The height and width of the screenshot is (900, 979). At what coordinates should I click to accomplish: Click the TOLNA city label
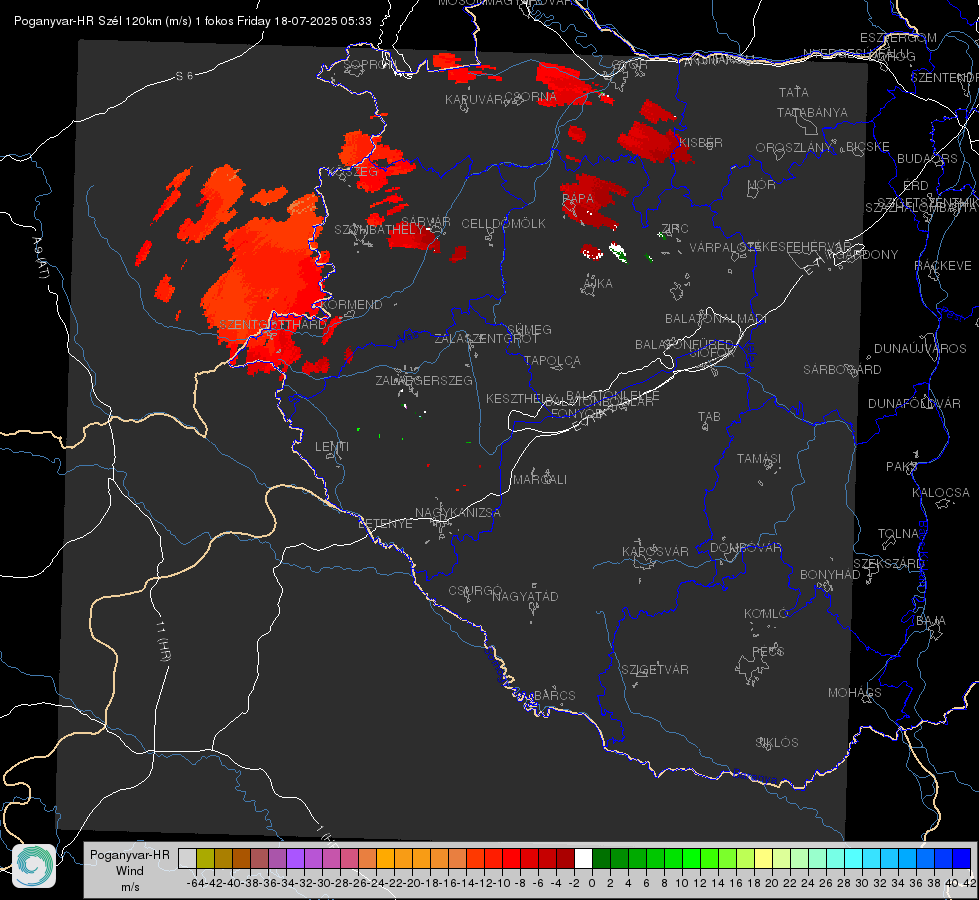point(899,534)
